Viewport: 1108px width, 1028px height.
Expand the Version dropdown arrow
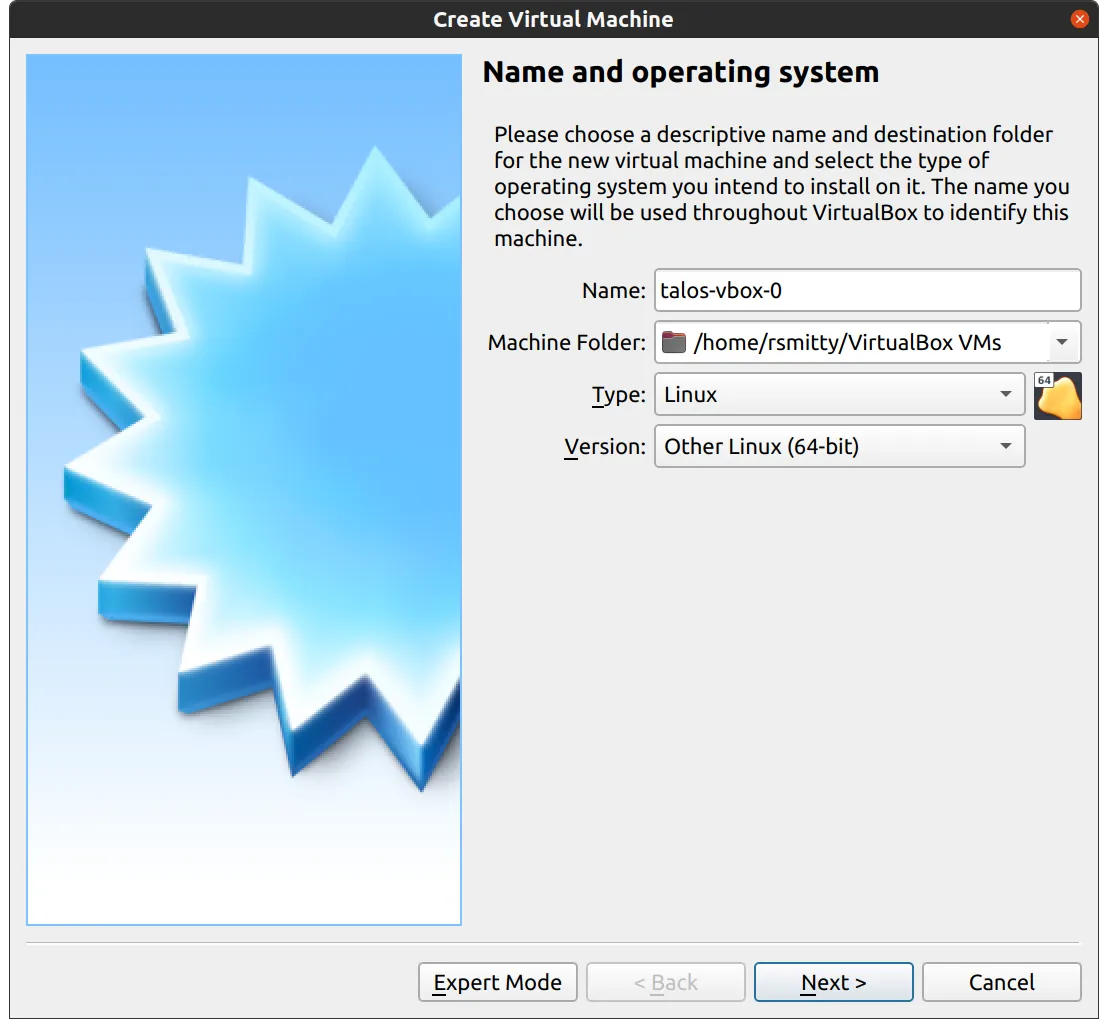(x=1006, y=447)
